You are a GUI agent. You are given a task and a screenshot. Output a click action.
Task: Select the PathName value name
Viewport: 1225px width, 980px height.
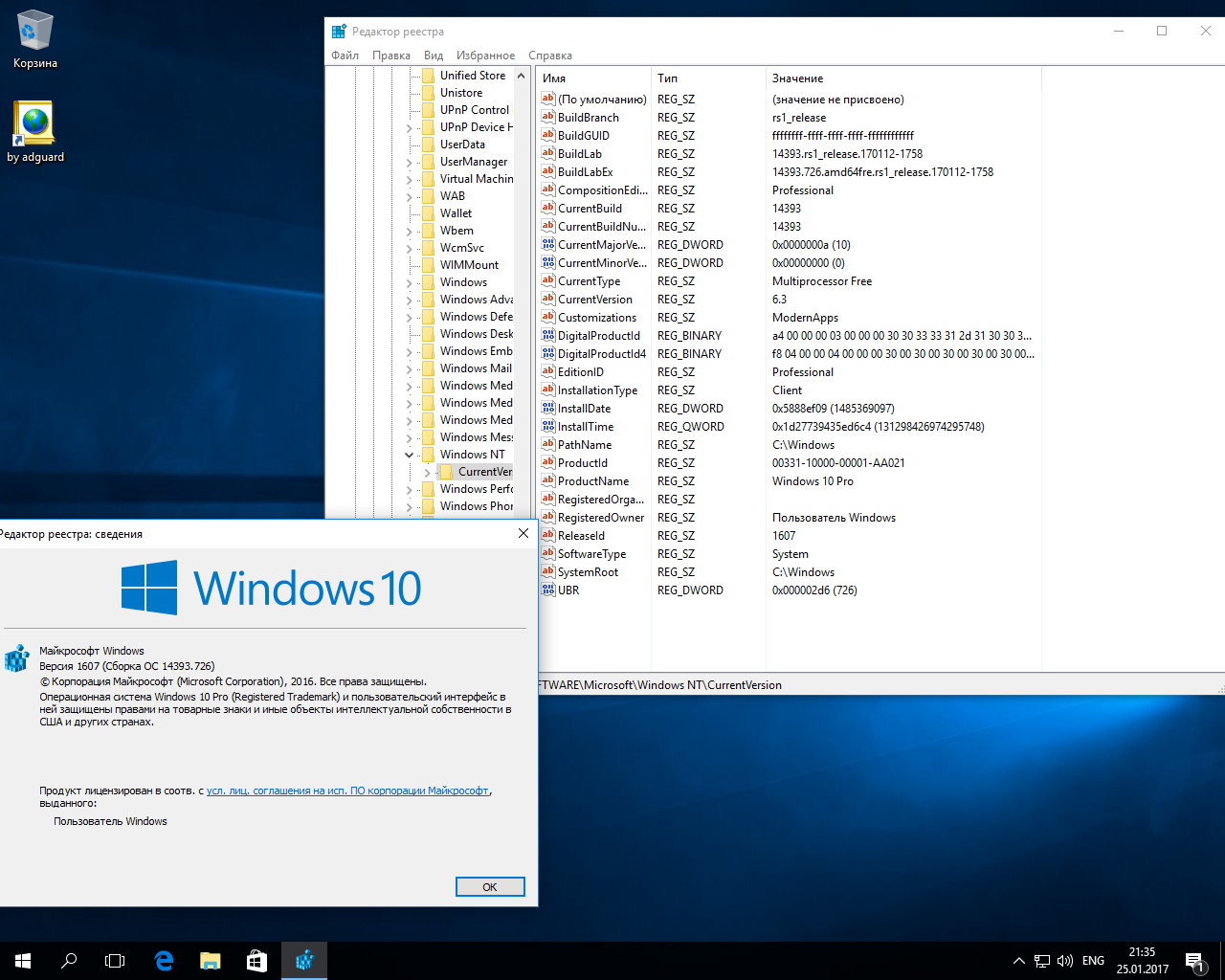click(x=585, y=445)
